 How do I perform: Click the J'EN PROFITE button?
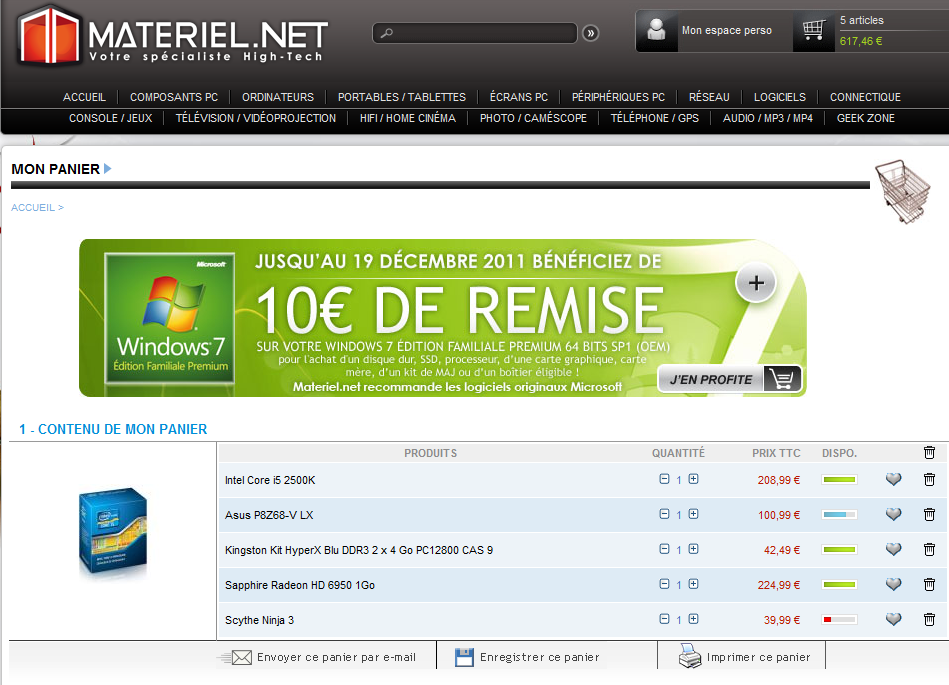coord(730,379)
